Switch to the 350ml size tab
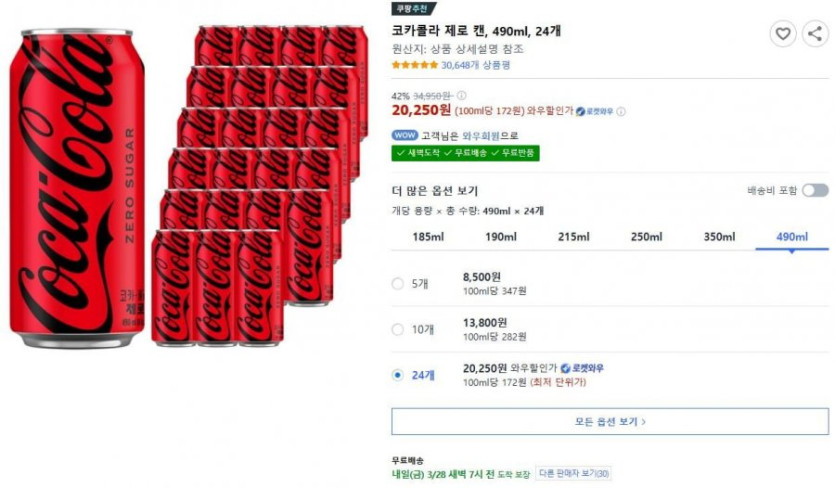 (x=719, y=237)
